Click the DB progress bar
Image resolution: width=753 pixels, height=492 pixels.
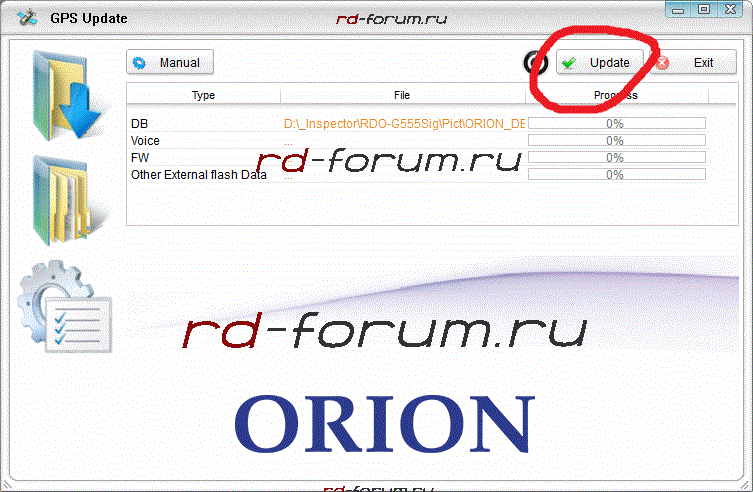coord(616,124)
